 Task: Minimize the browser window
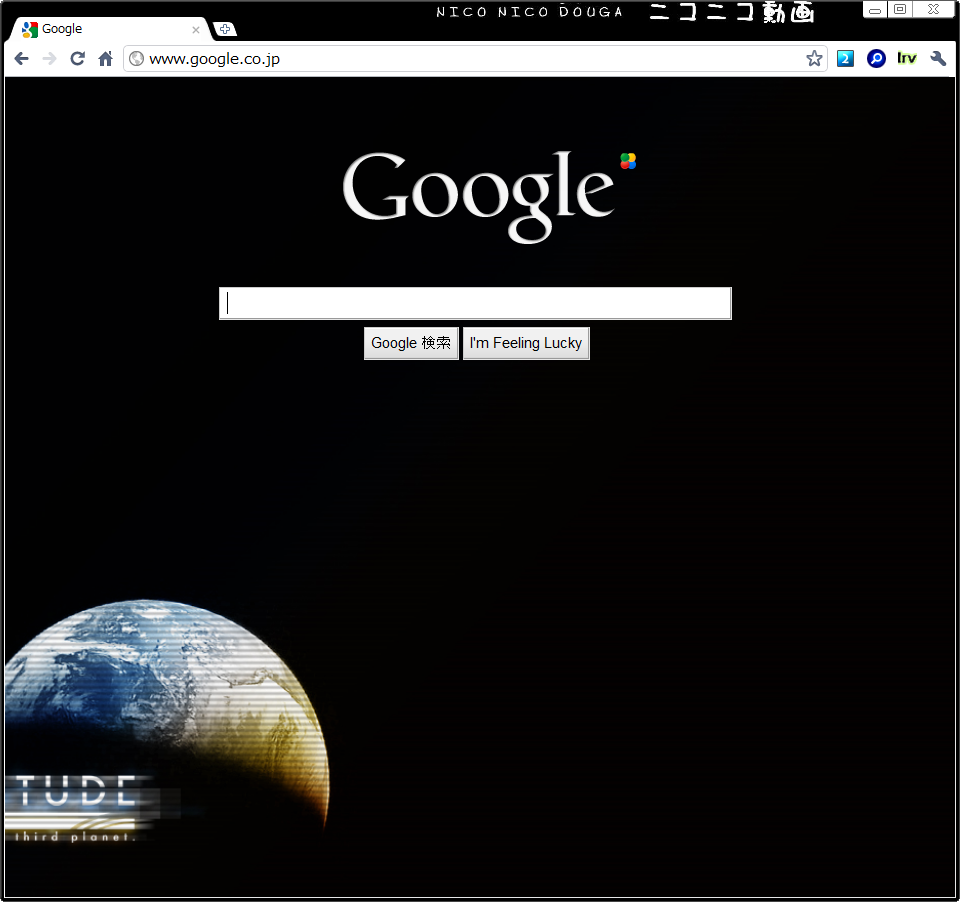(875, 10)
